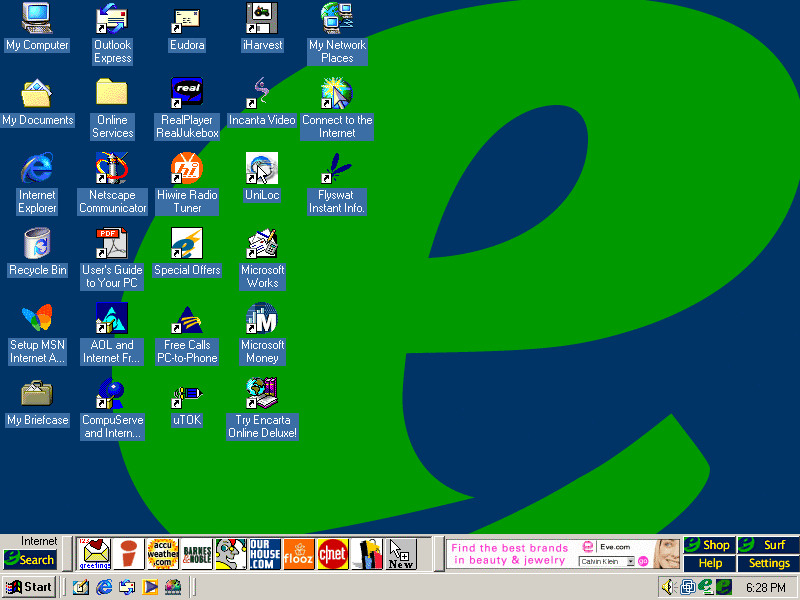Open the Flyswat Instant Info shortcut

337,168
